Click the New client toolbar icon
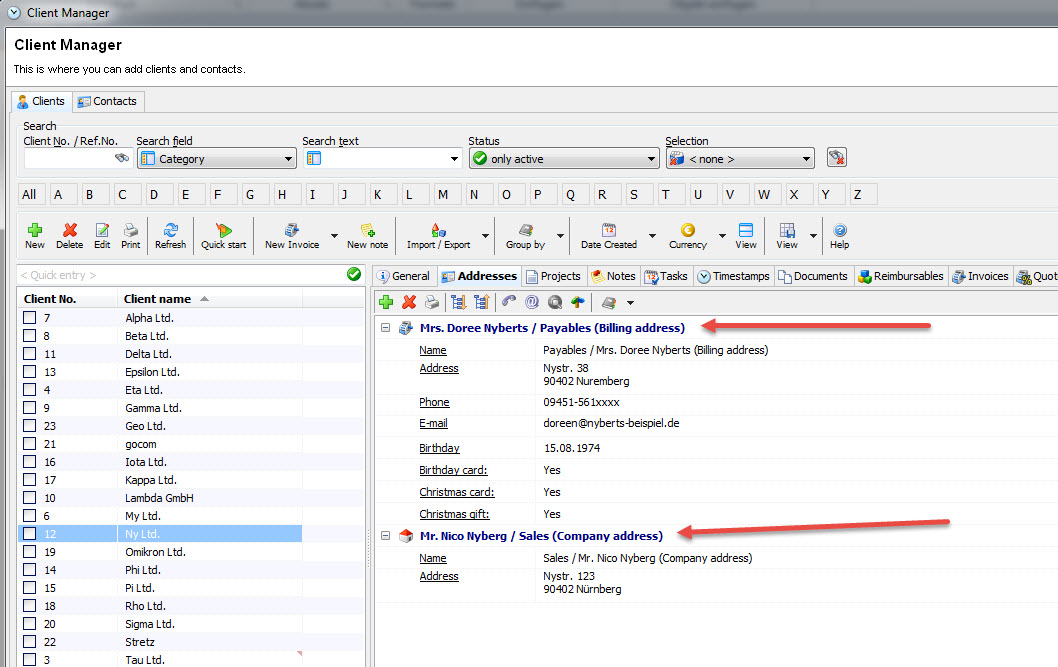The width and height of the screenshot is (1058, 667). [x=35, y=235]
